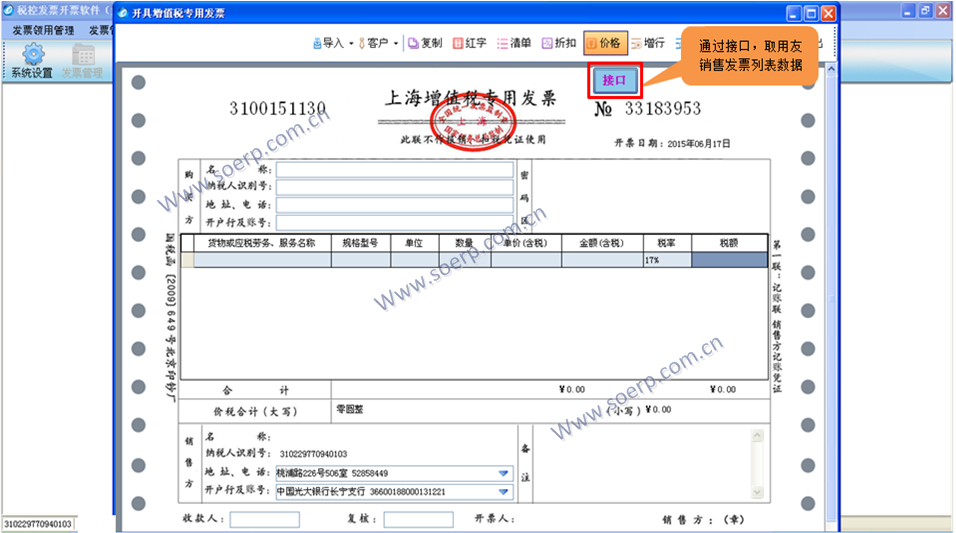Click the 数量 column header
Image resolution: width=956 pixels, height=533 pixels.
click(x=465, y=243)
